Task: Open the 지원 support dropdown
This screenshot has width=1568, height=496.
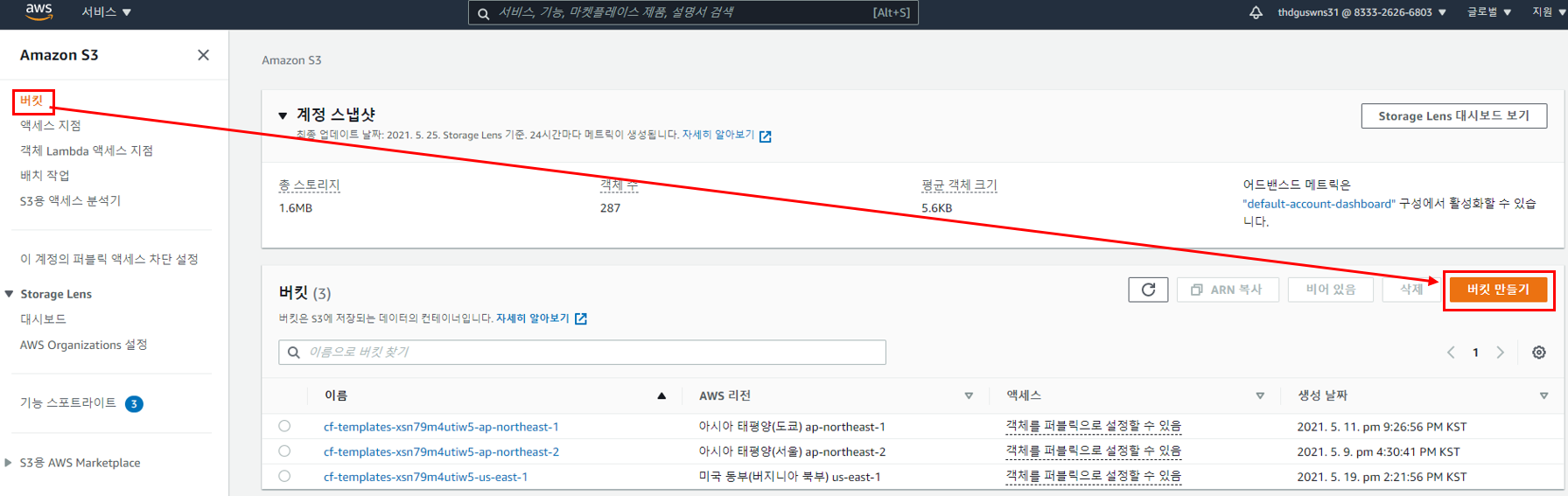Action: click(1549, 12)
